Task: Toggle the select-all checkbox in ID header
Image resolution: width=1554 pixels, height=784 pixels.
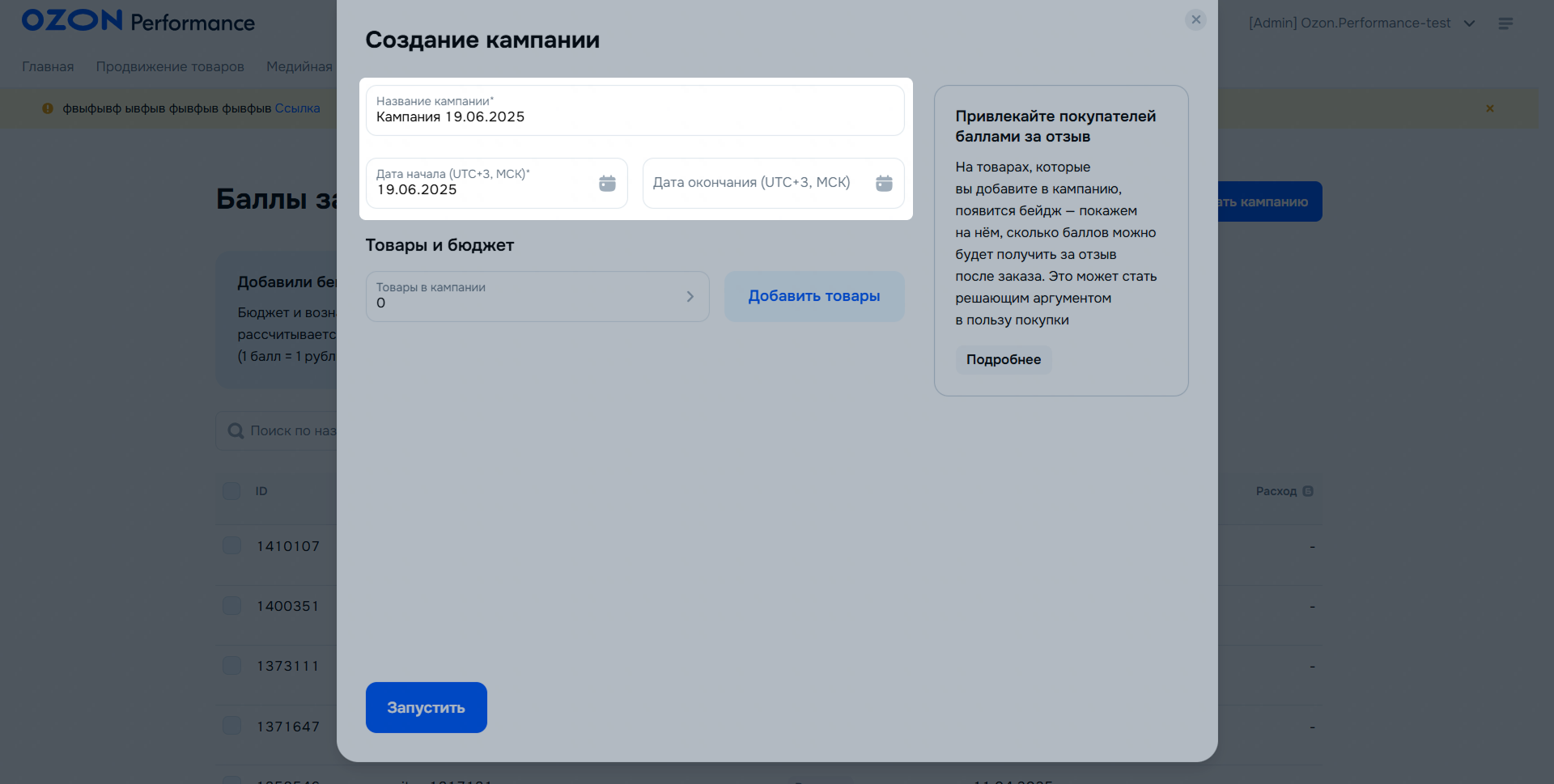Action: [x=231, y=491]
